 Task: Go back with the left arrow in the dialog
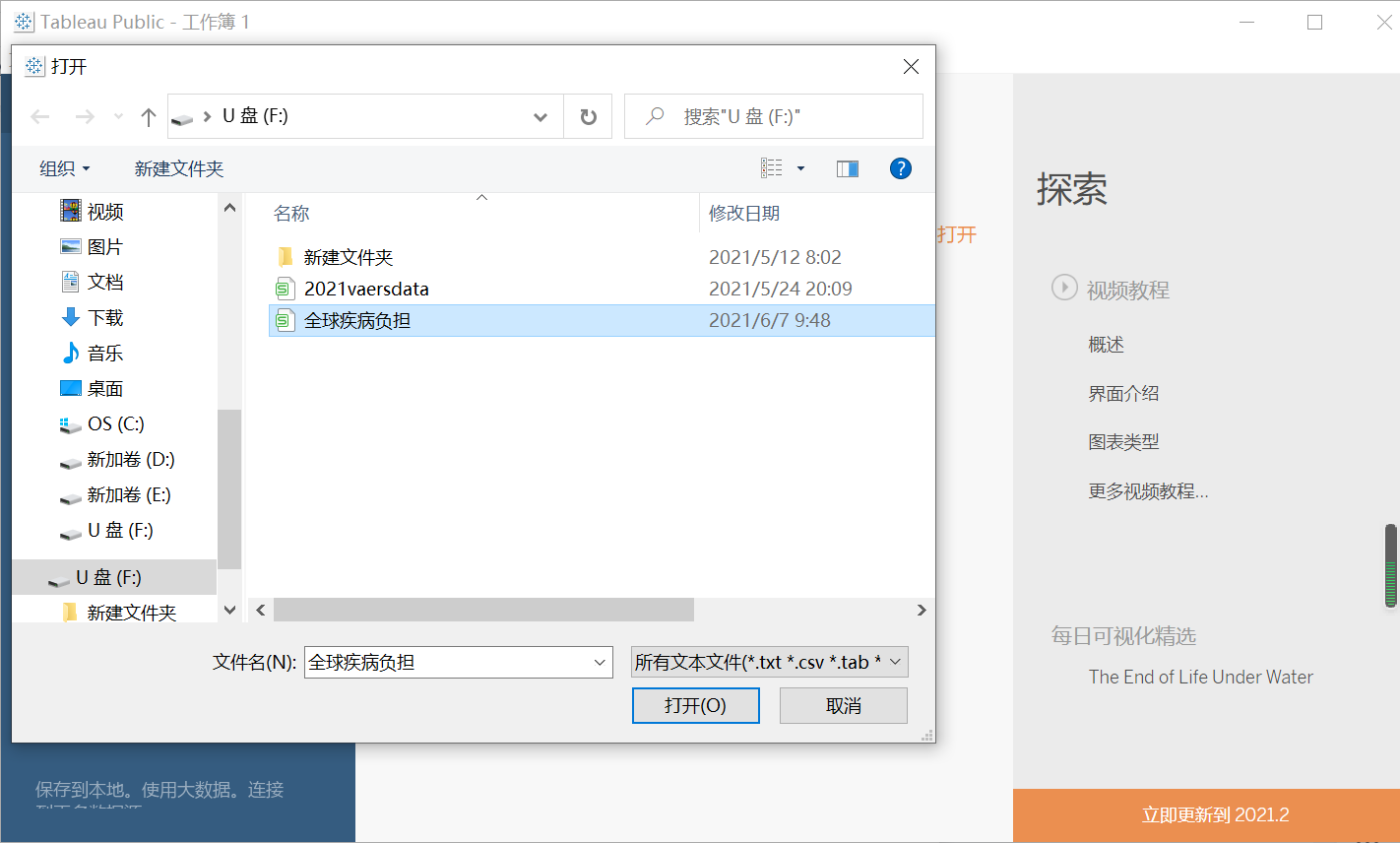[40, 117]
